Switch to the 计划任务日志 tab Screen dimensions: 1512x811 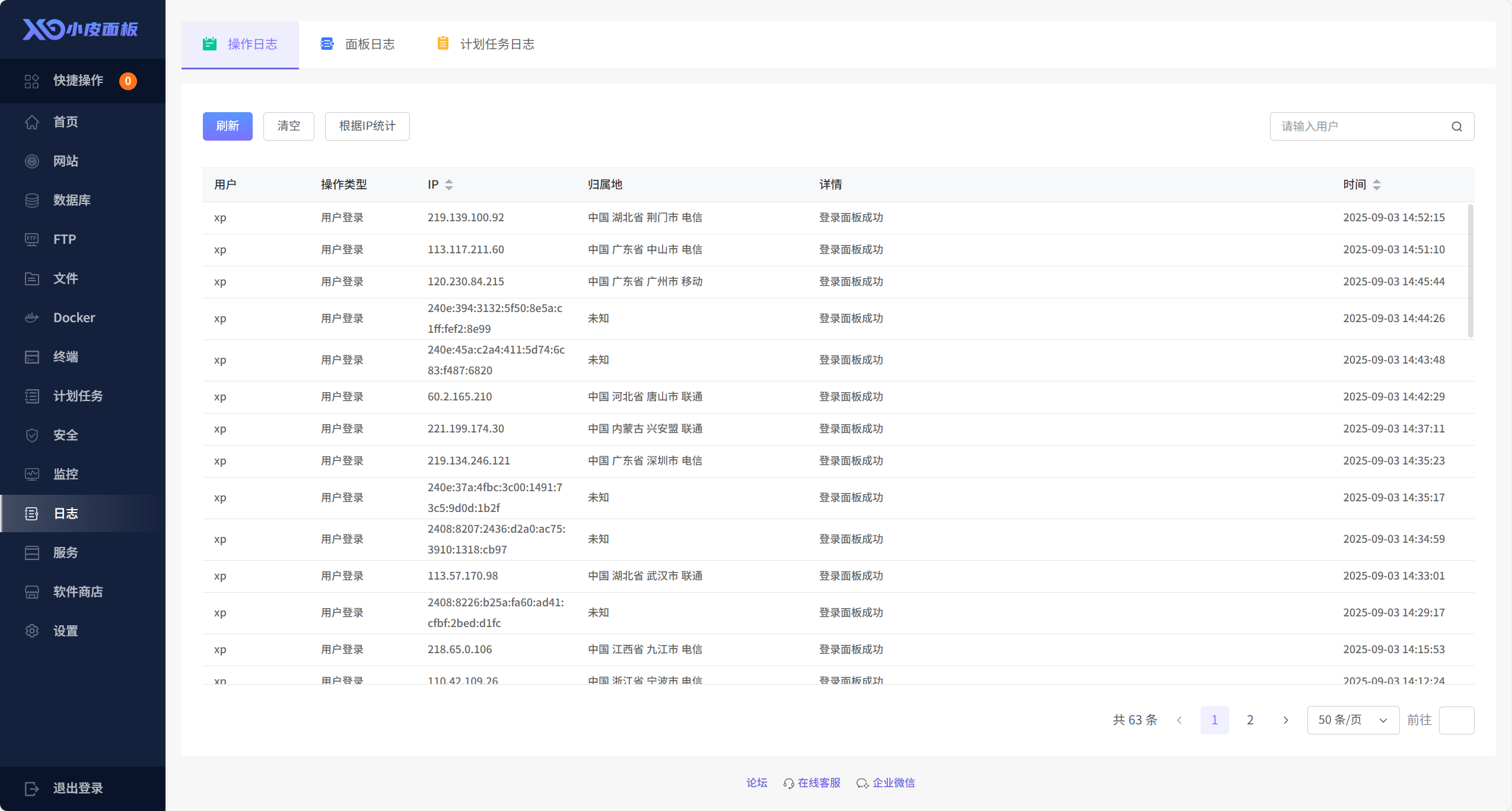[485, 44]
